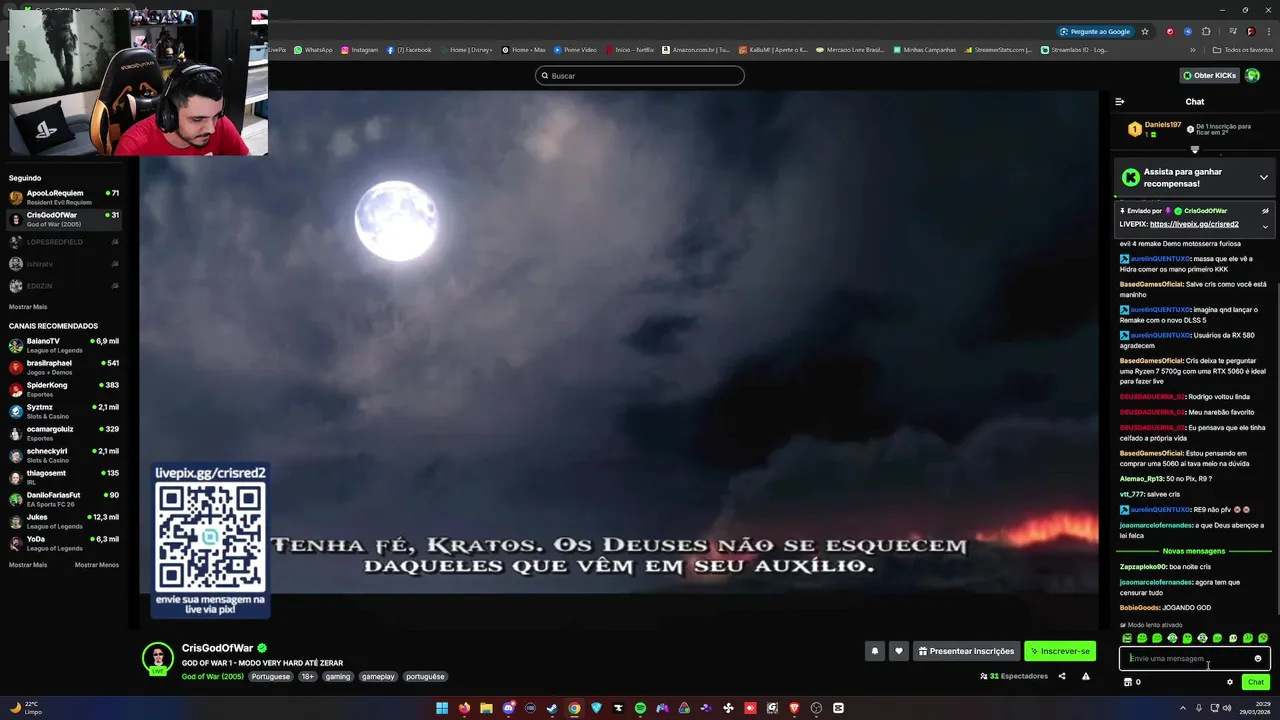Hide the pinned message with eye icon
Viewport: 1280px width, 720px height.
1265,211
